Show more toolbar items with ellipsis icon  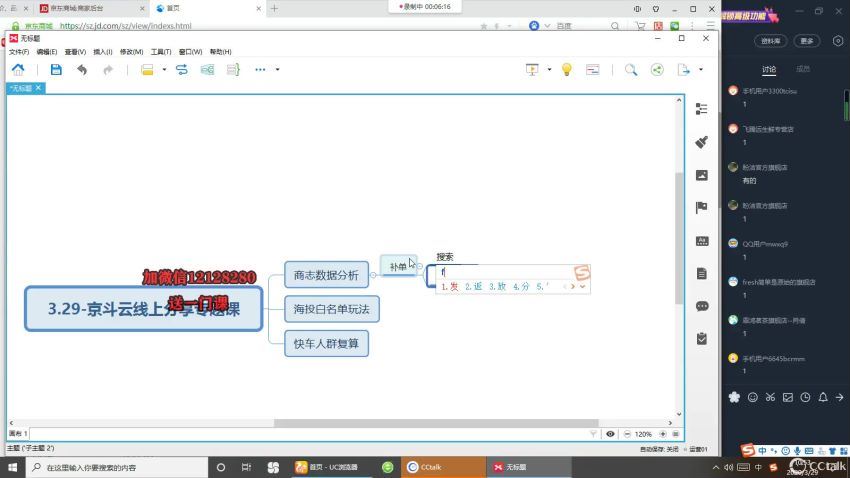[260, 69]
